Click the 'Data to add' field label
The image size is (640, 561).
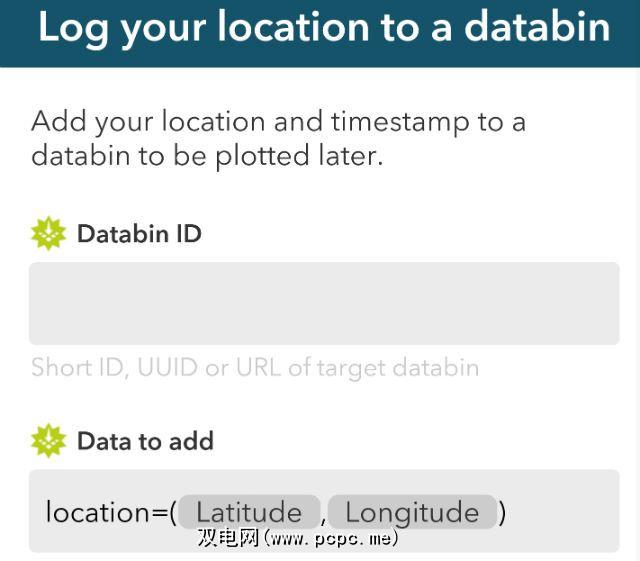(145, 441)
